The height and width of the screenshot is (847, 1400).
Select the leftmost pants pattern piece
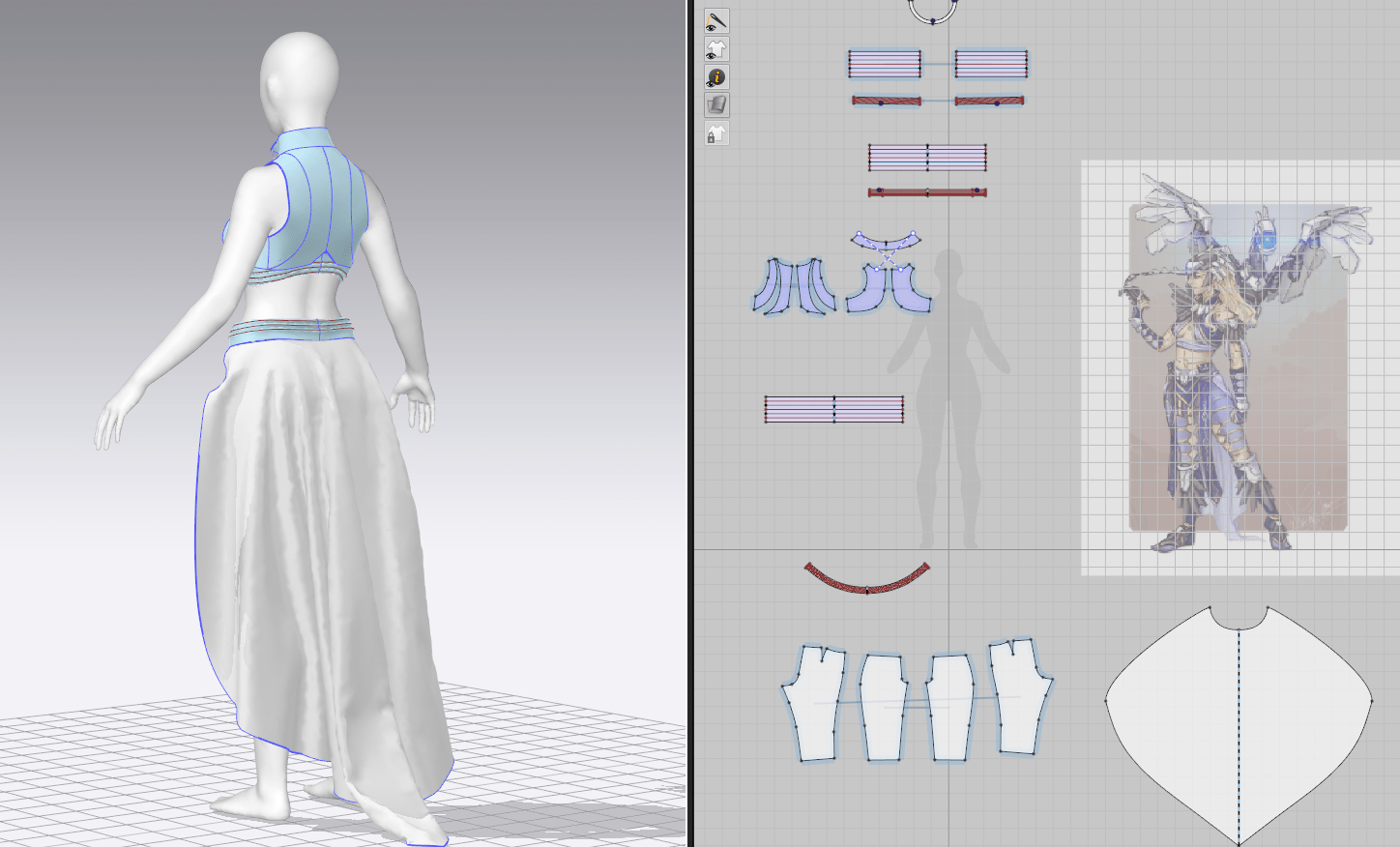coord(814,706)
